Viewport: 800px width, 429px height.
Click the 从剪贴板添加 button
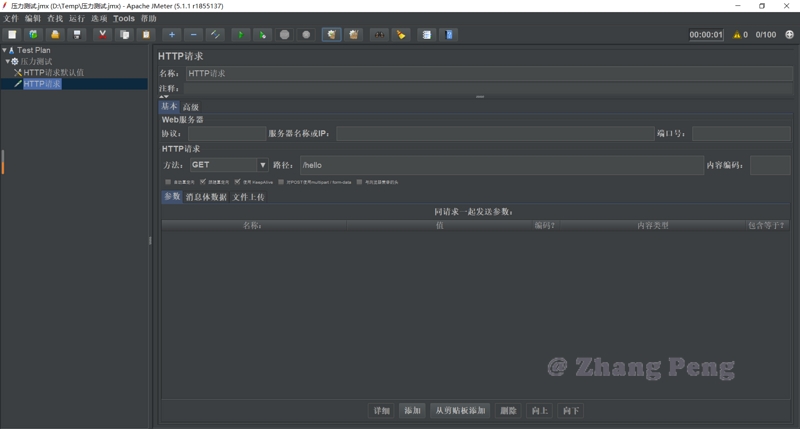pyautogui.click(x=460, y=411)
